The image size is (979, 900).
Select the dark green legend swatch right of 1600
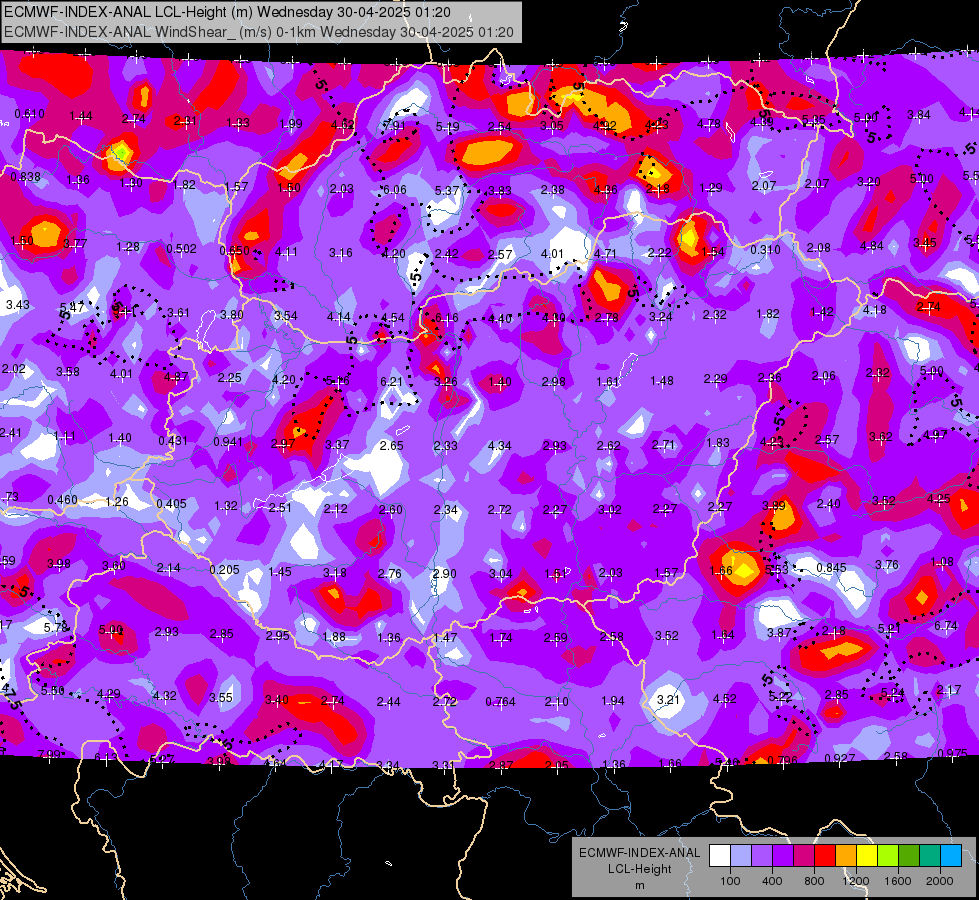pyautogui.click(x=909, y=856)
